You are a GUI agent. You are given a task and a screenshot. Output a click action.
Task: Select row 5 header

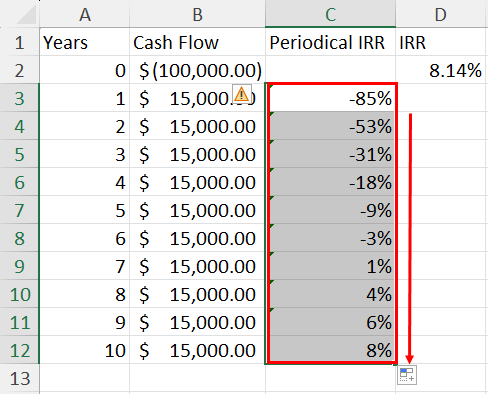[19, 154]
